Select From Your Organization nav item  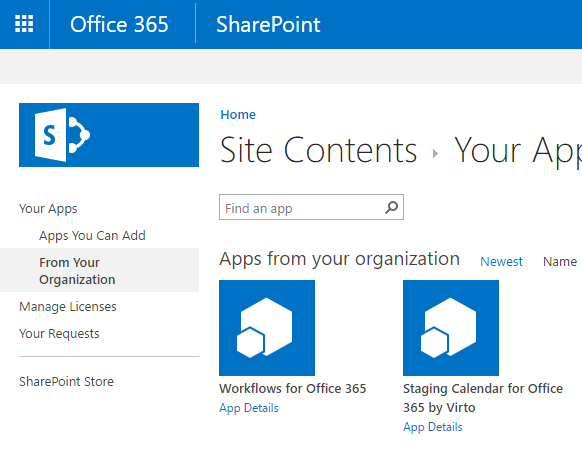[99, 270]
